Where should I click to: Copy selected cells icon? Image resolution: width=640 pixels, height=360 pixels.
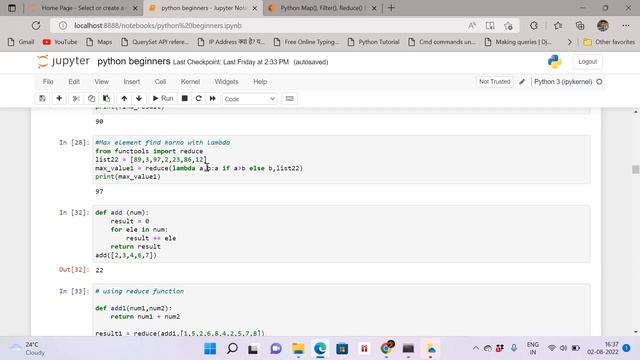point(91,99)
